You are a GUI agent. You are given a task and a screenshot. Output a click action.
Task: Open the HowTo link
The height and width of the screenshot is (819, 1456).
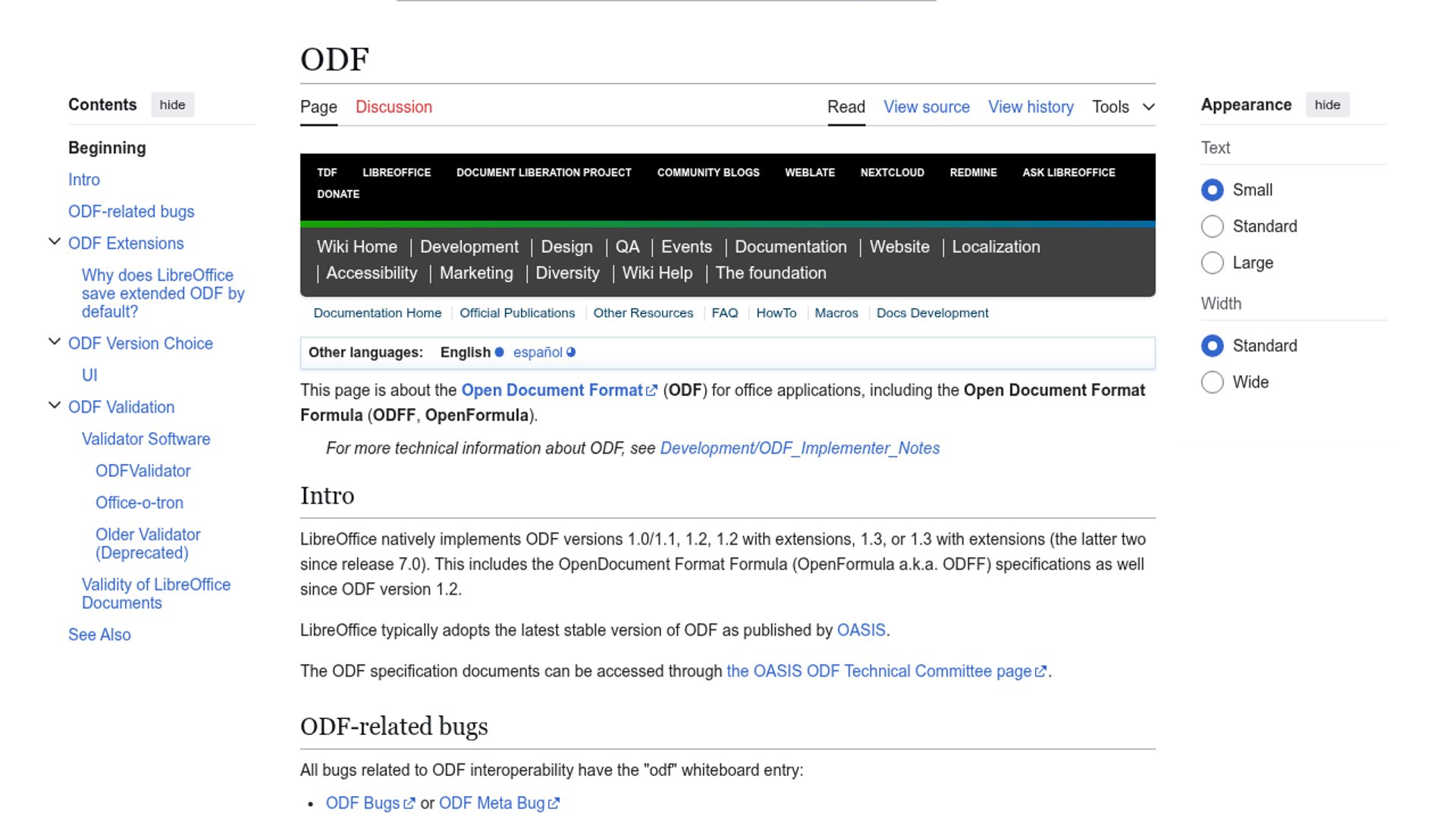coord(776,313)
